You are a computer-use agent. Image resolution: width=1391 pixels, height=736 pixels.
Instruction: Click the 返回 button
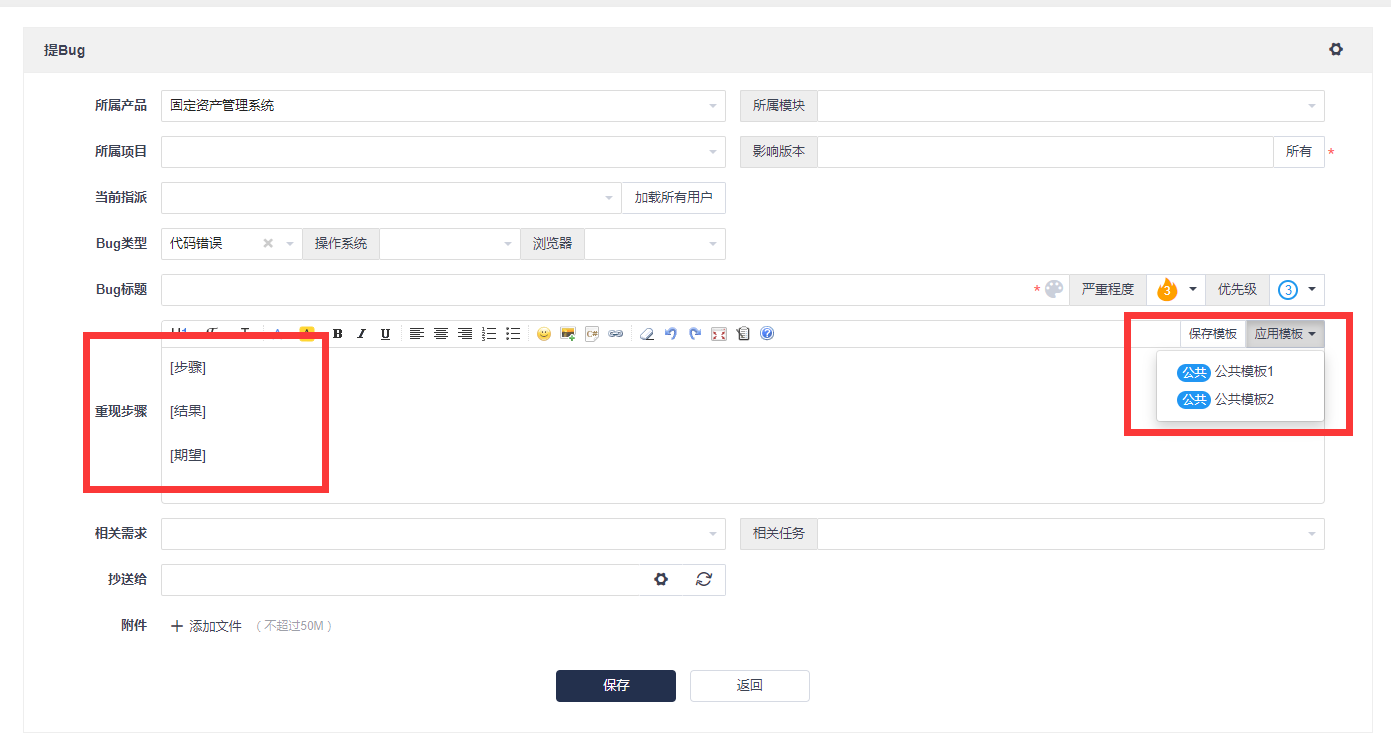[x=750, y=686]
